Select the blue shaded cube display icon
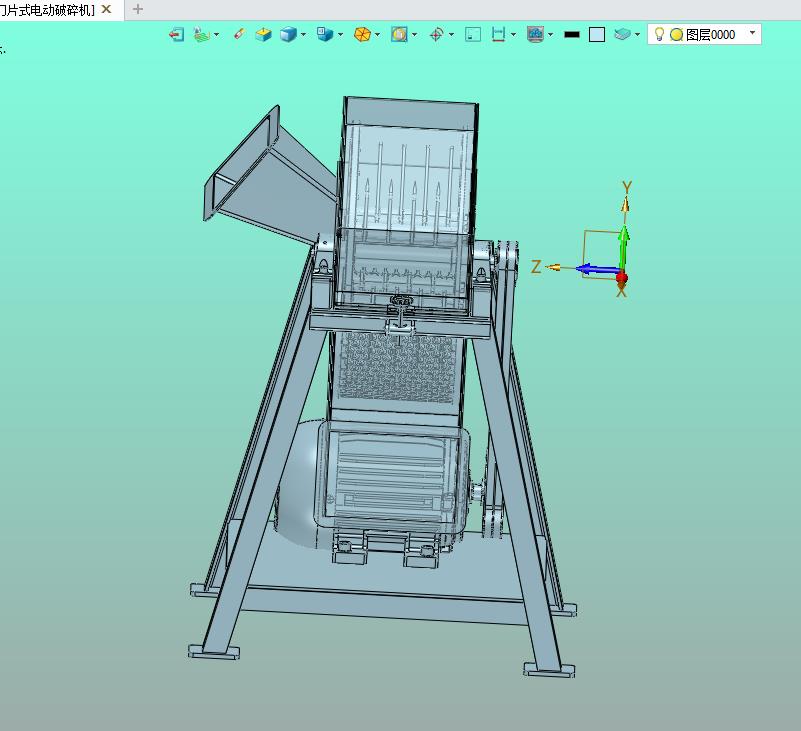This screenshot has height=731, width=801. click(x=288, y=35)
